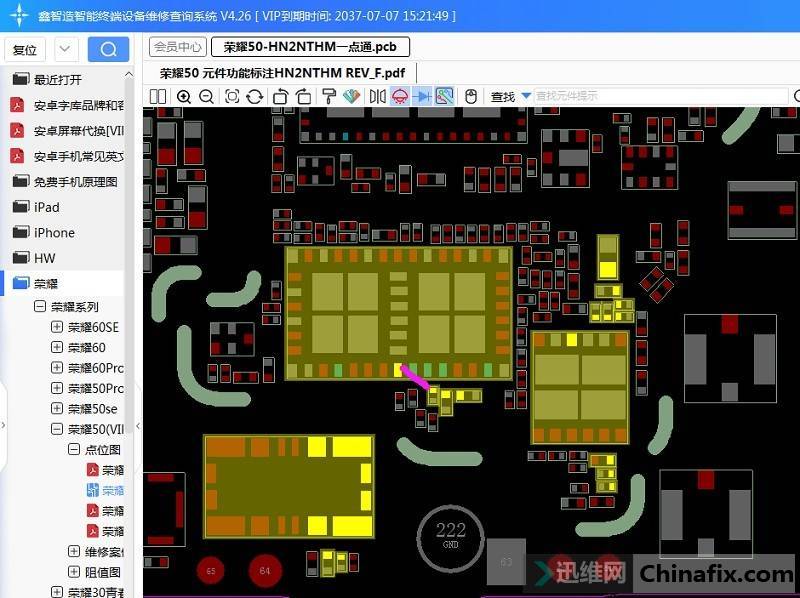Click the blue search button in sidebar
Image resolution: width=800 pixels, height=598 pixels.
tap(108, 49)
